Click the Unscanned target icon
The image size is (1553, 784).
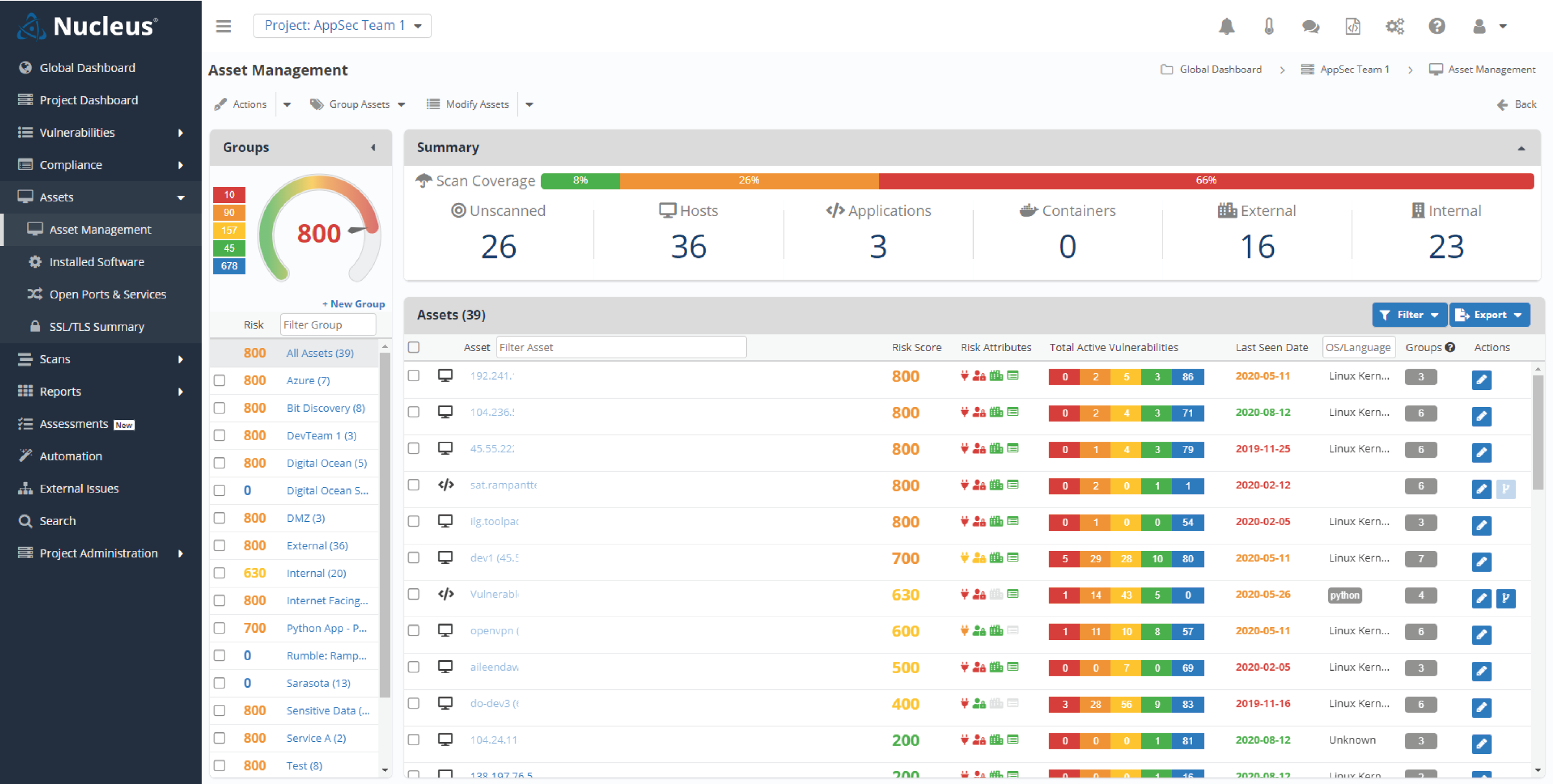pyautogui.click(x=458, y=210)
